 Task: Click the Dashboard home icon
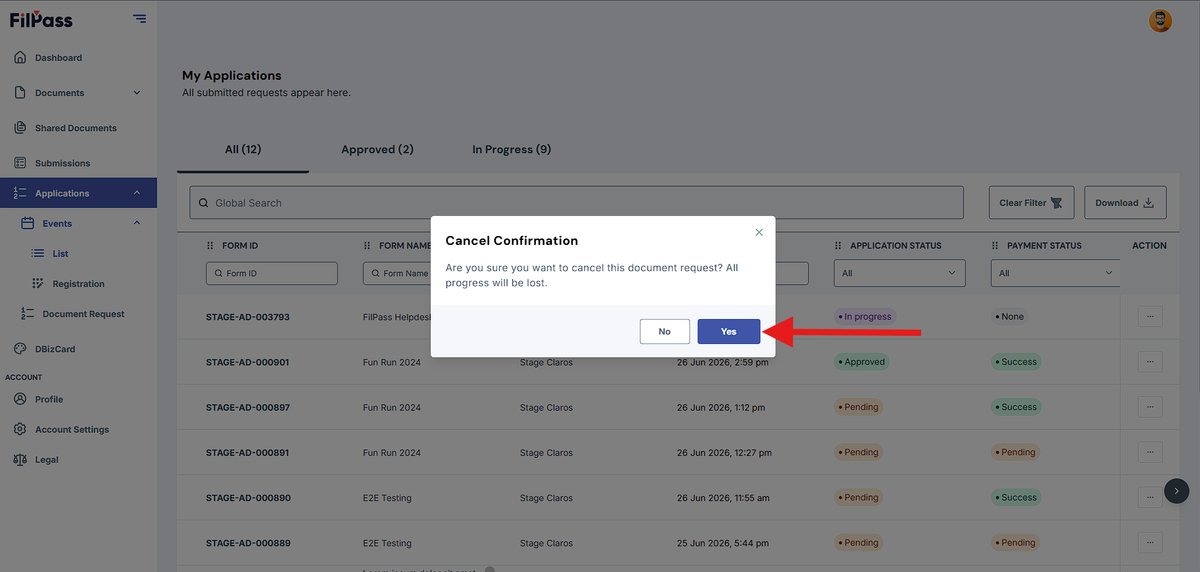[20, 58]
